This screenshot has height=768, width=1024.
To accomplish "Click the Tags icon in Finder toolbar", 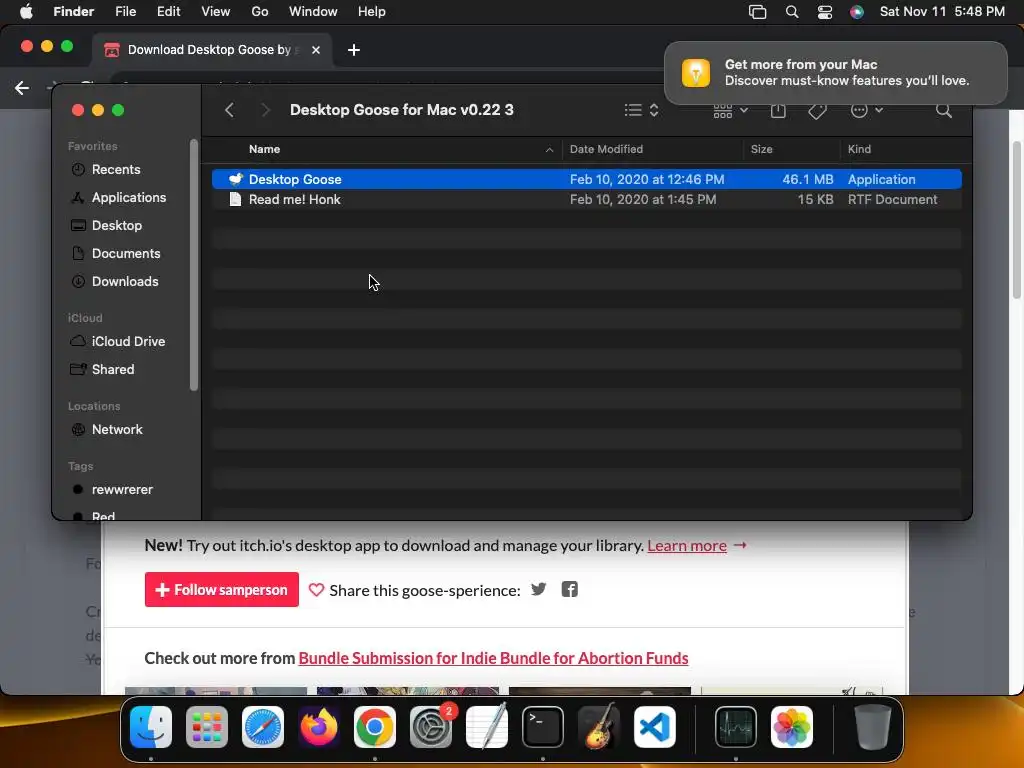I will tap(817, 110).
